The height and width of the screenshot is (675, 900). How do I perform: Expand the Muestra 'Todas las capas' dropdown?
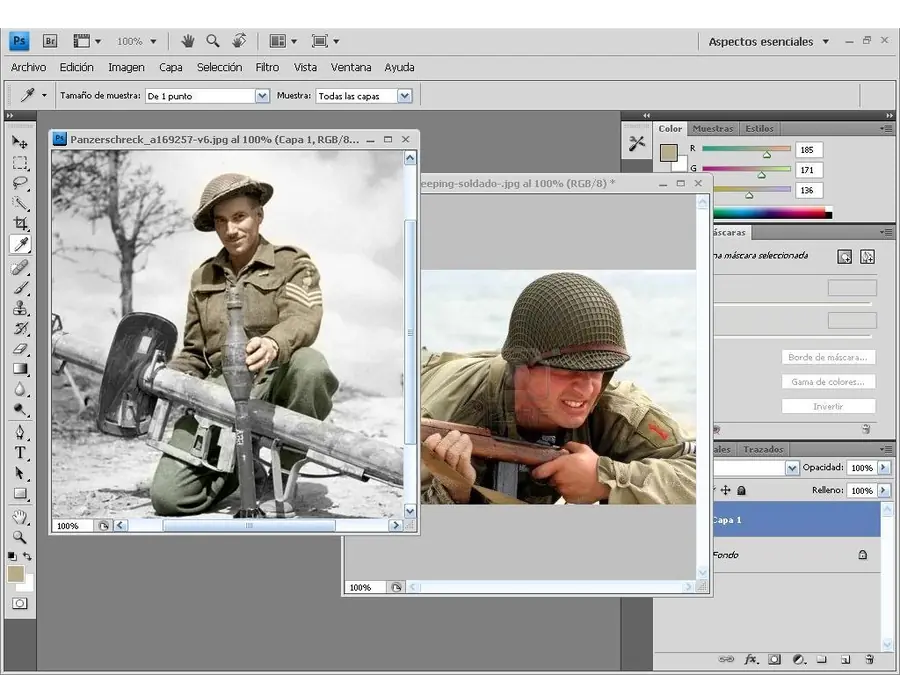(404, 96)
